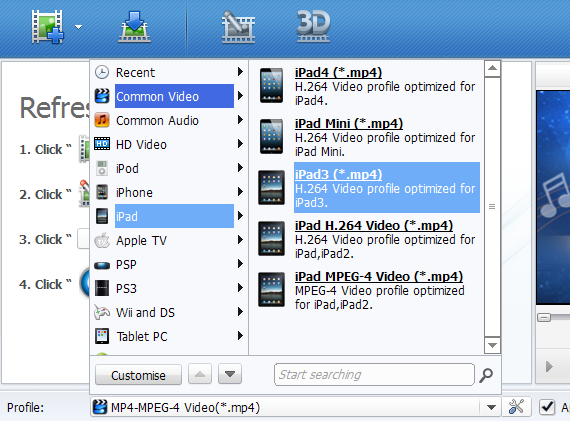Click the iPad MPEG-4 Video thumbnail
The image size is (570, 421).
[271, 289]
